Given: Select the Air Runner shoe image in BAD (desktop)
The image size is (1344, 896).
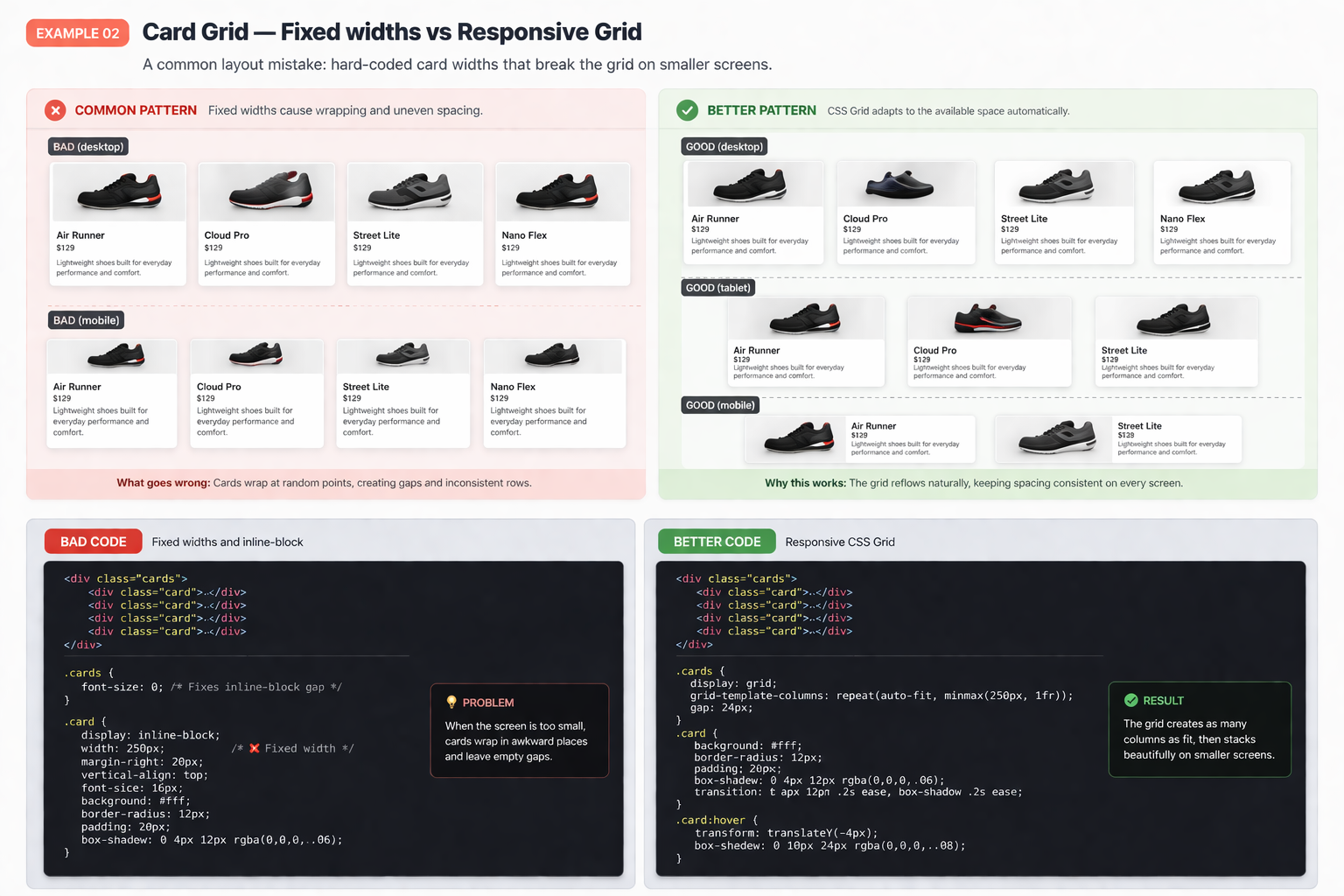Looking at the screenshot, I should tap(119, 192).
